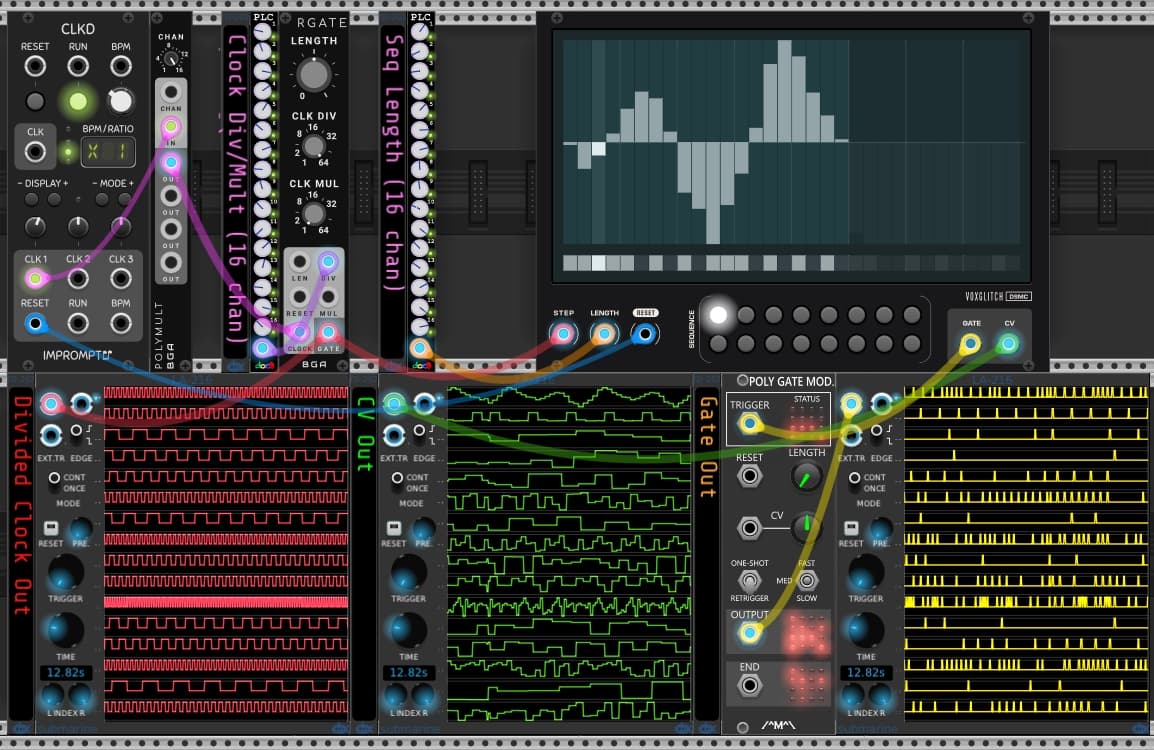Toggle the green RUN button on CLKD
The image size is (1154, 750).
pyautogui.click(x=78, y=100)
